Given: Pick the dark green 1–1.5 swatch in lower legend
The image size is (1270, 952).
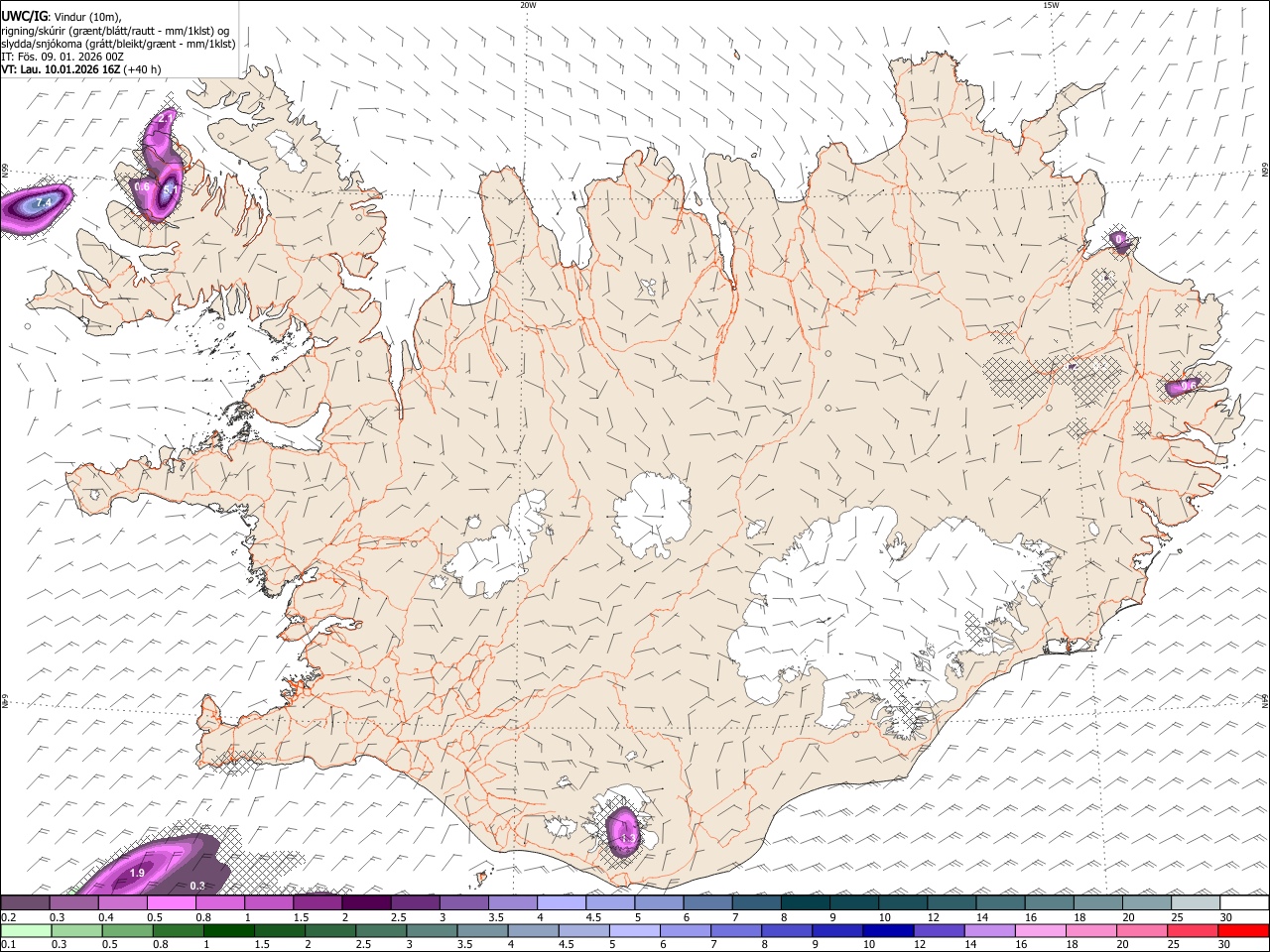Looking at the screenshot, I should 228,931.
